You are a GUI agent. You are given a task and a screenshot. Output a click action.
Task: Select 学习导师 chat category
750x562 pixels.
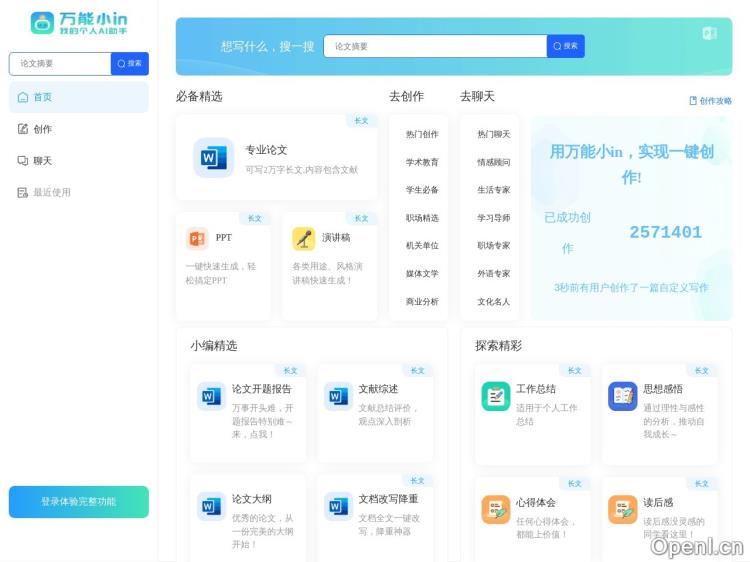pyautogui.click(x=494, y=218)
